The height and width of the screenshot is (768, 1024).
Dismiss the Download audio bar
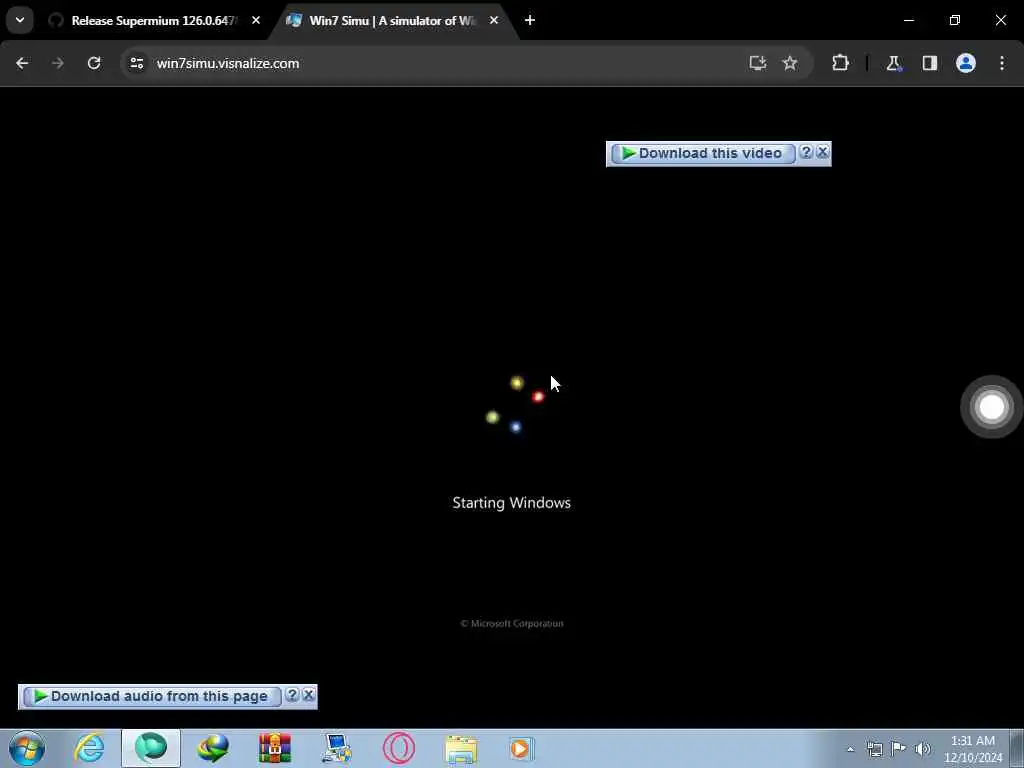(x=308, y=695)
